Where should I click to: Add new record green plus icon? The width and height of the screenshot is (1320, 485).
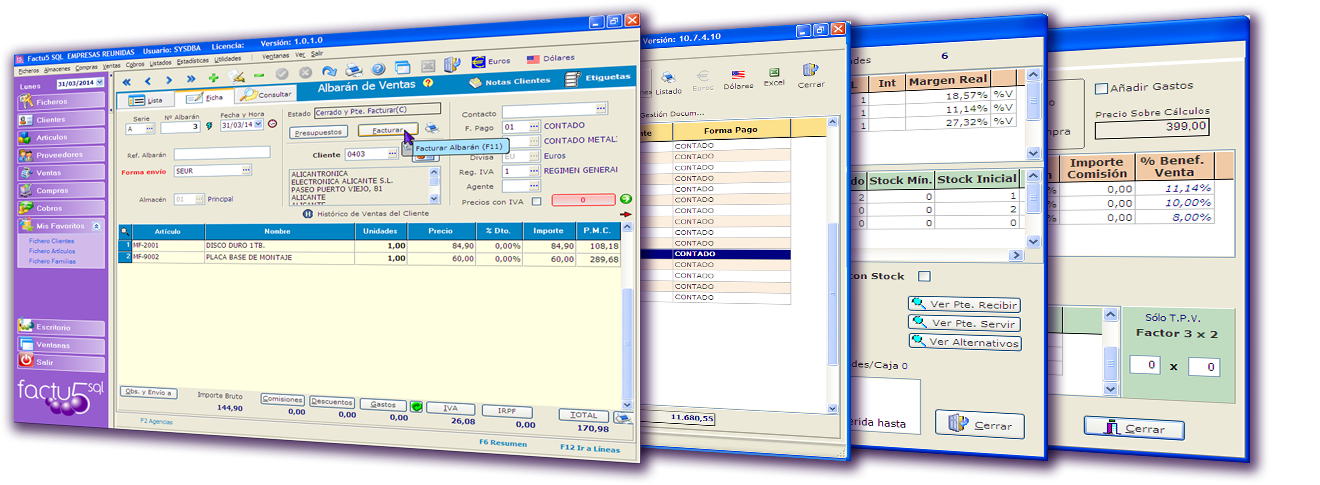coord(213,77)
